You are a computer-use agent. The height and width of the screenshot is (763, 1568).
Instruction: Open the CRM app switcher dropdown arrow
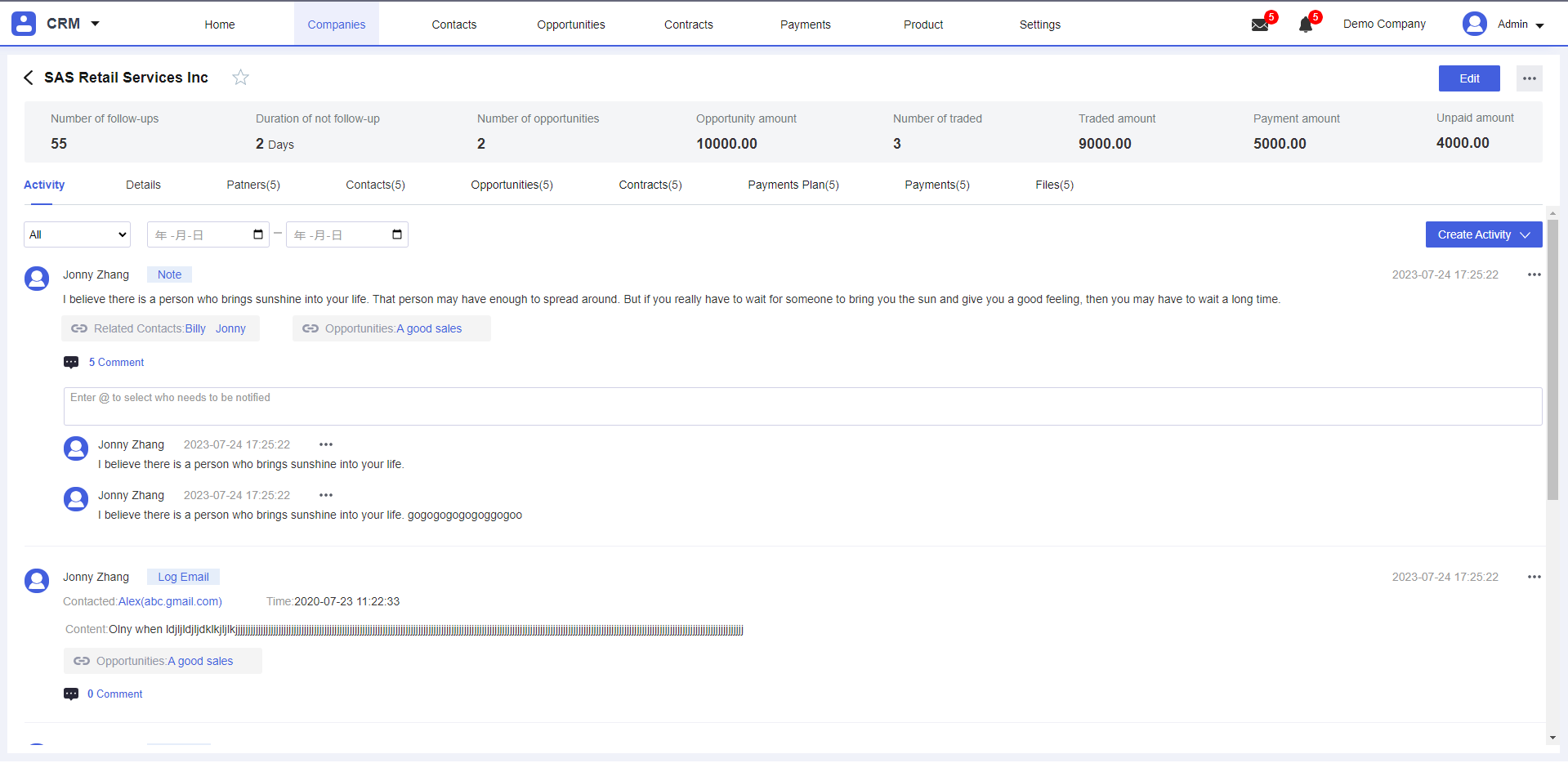click(x=95, y=24)
